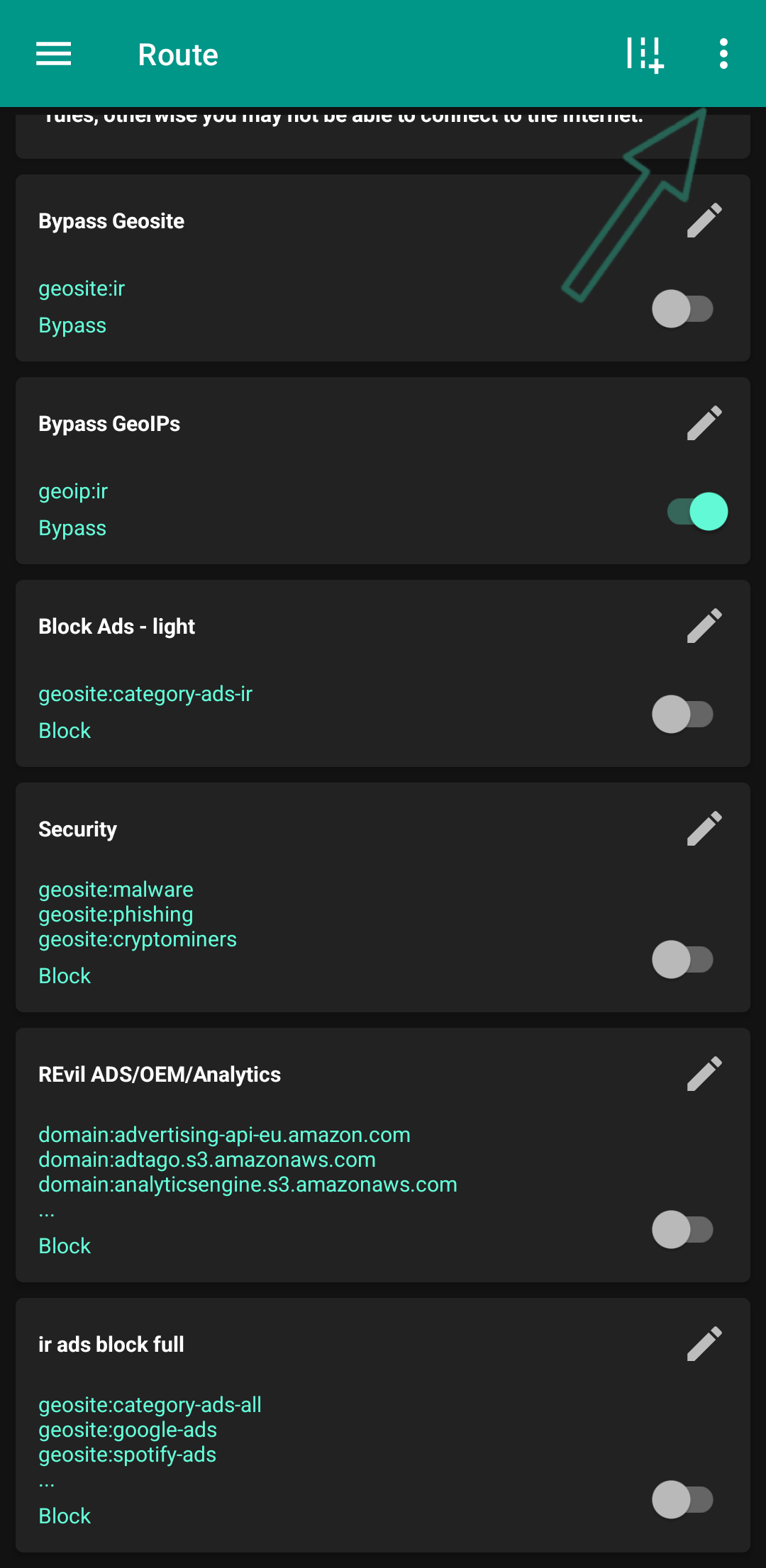Disable the Bypass GeoIPs toggle
Image resolution: width=766 pixels, height=1568 pixels.
pyautogui.click(x=697, y=512)
